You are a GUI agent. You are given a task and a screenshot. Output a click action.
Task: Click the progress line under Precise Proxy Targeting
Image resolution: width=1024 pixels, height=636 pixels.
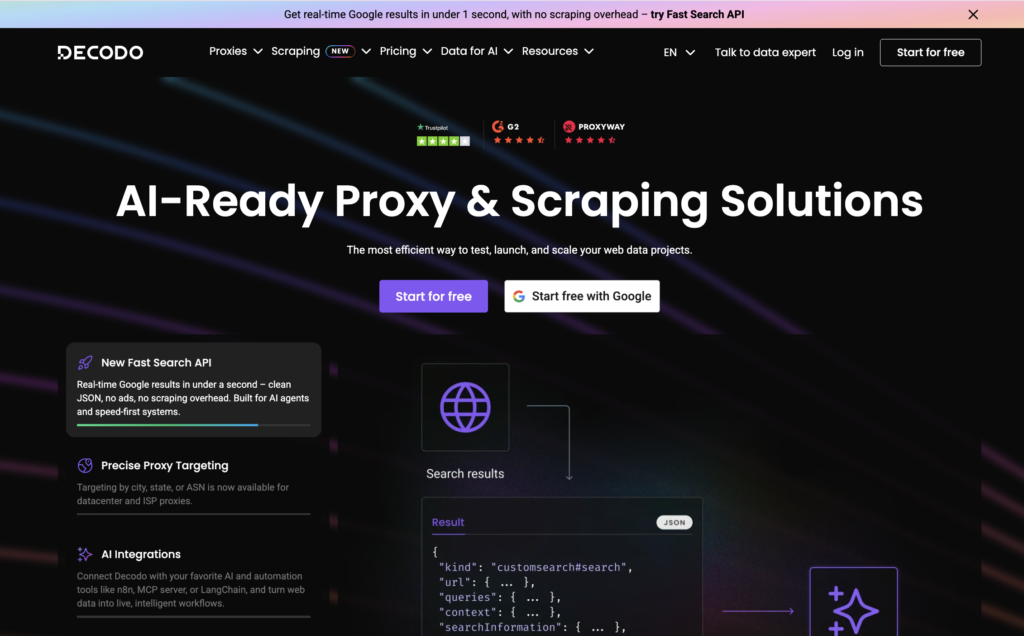(x=193, y=514)
